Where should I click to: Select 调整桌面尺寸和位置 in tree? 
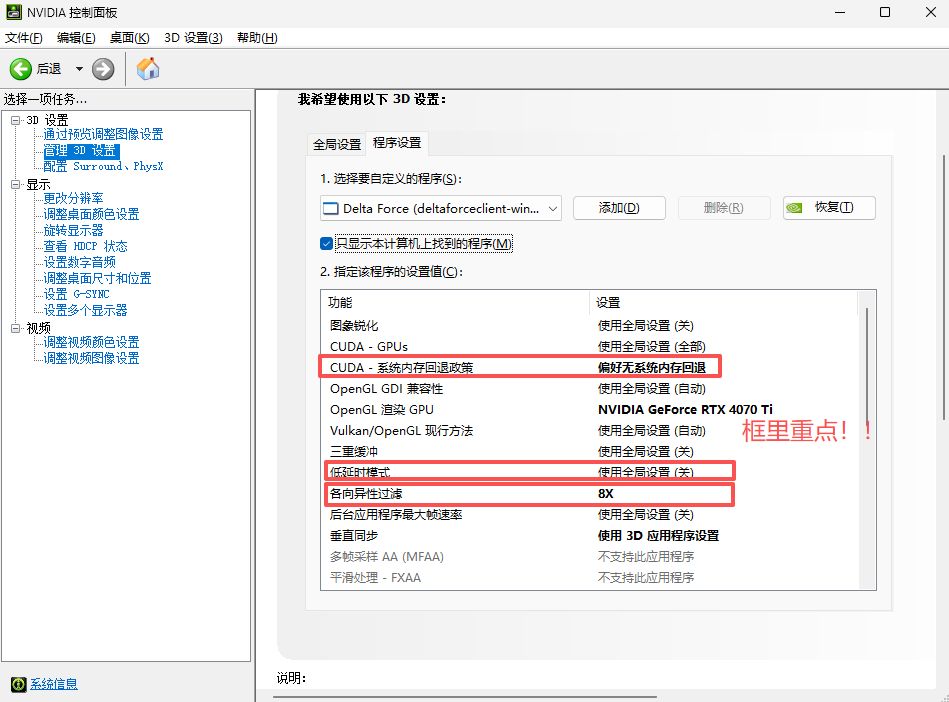(97, 278)
